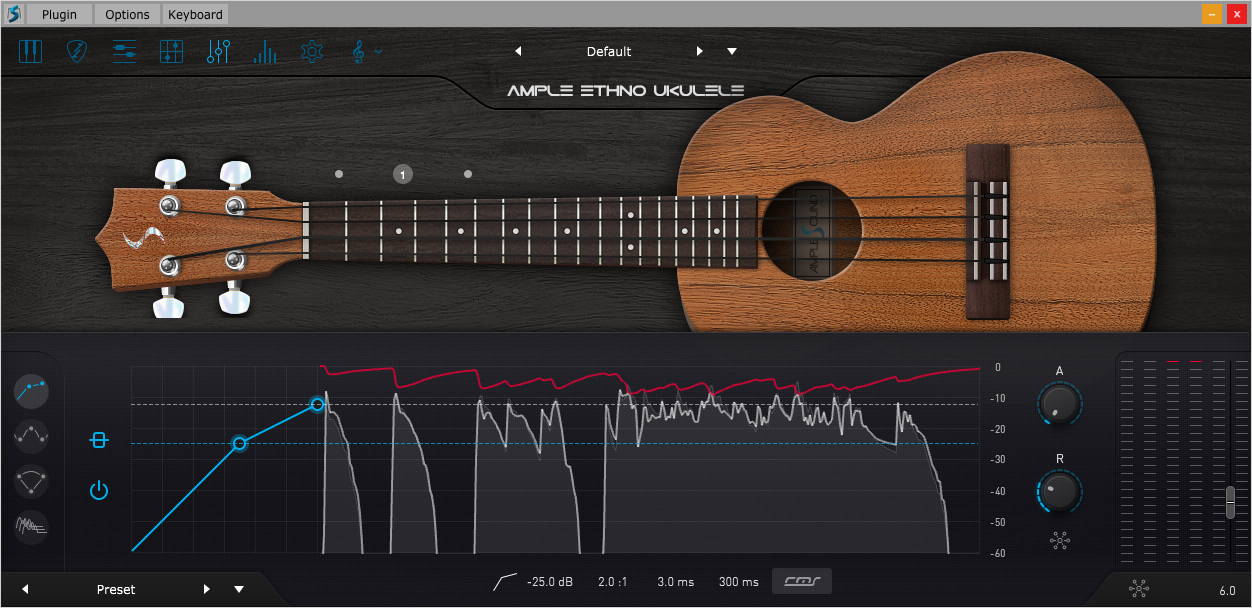This screenshot has height=608, width=1252.
Task: Minimize the plugin window
Action: coord(1211,14)
